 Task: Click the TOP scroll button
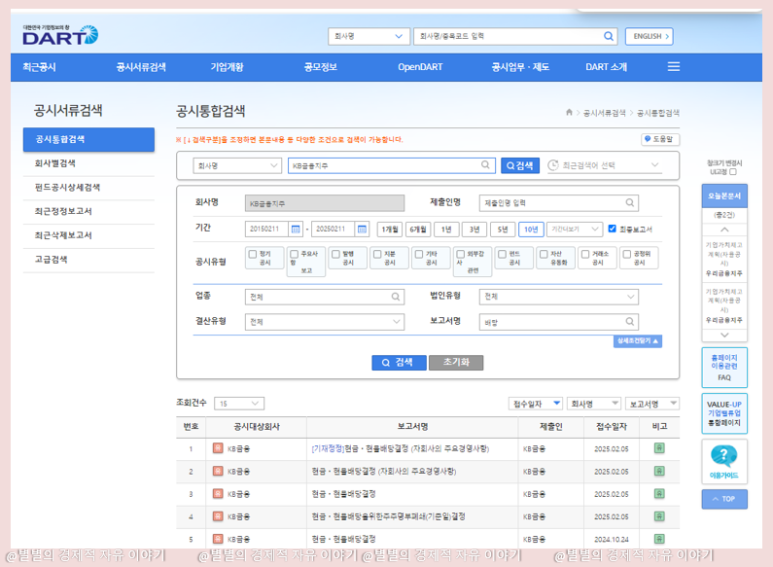tap(724, 499)
